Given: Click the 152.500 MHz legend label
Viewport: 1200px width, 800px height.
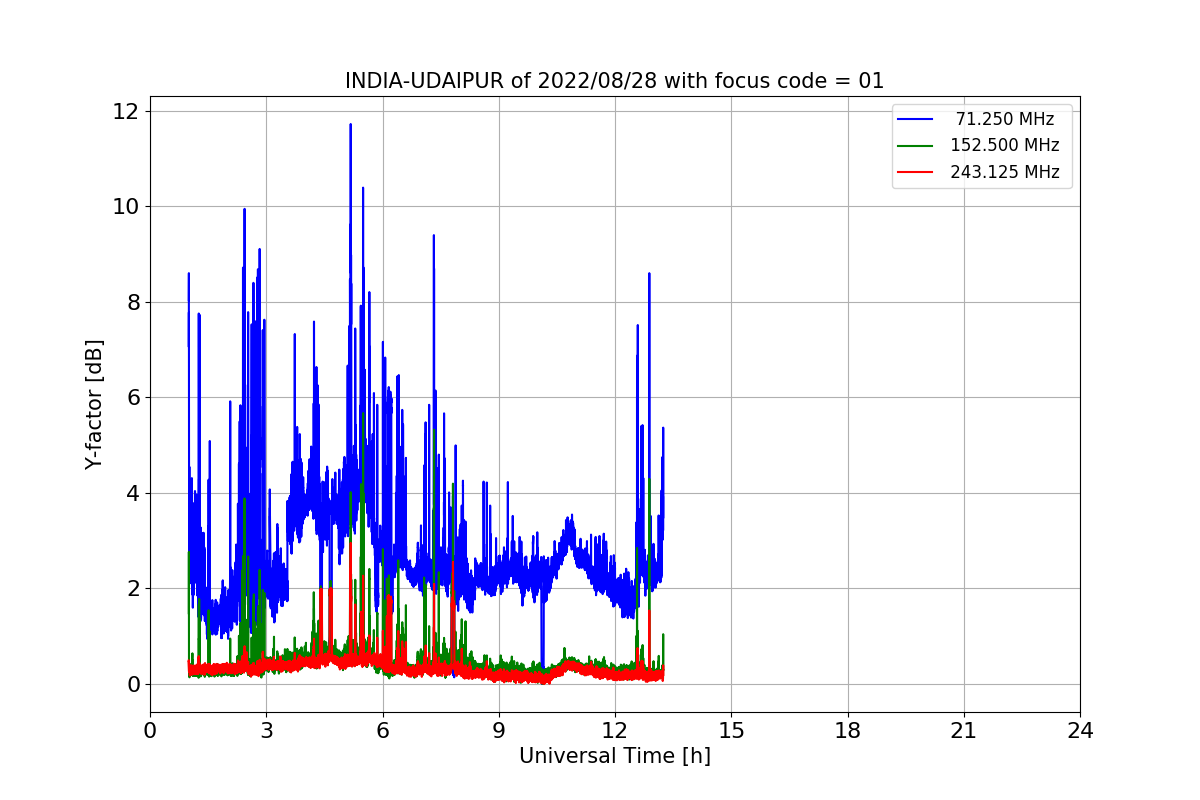Looking at the screenshot, I should pyautogui.click(x=1004, y=145).
